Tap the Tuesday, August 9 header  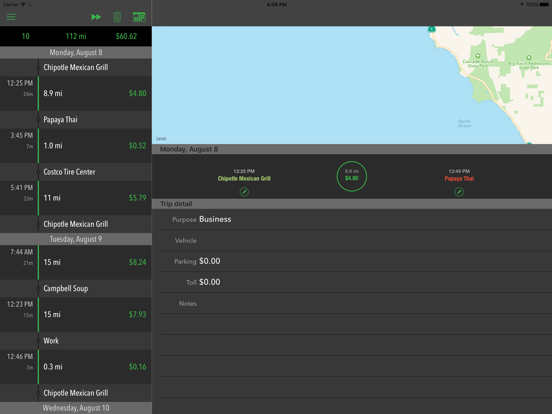pos(76,239)
